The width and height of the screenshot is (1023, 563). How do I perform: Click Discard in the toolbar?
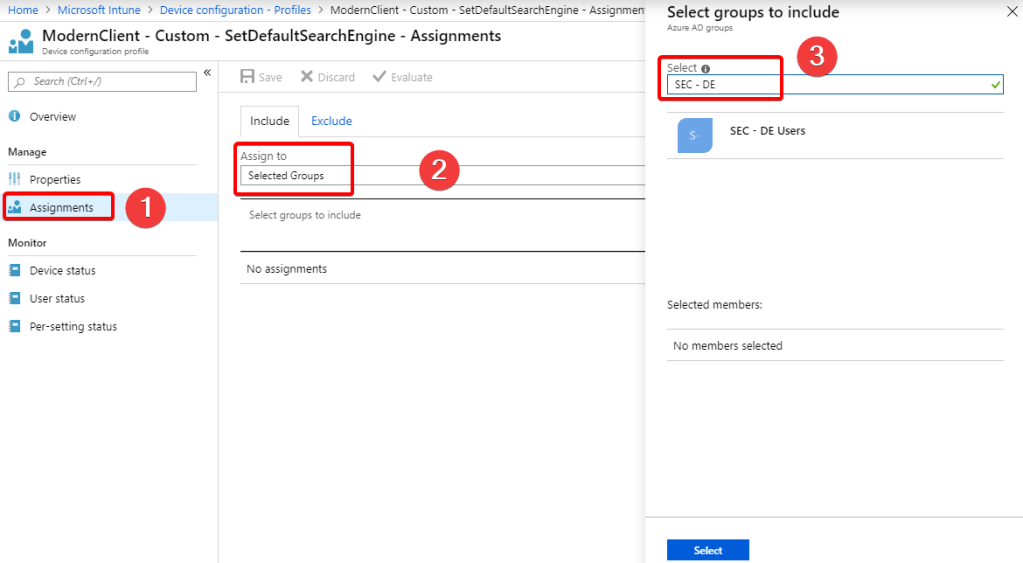[328, 77]
